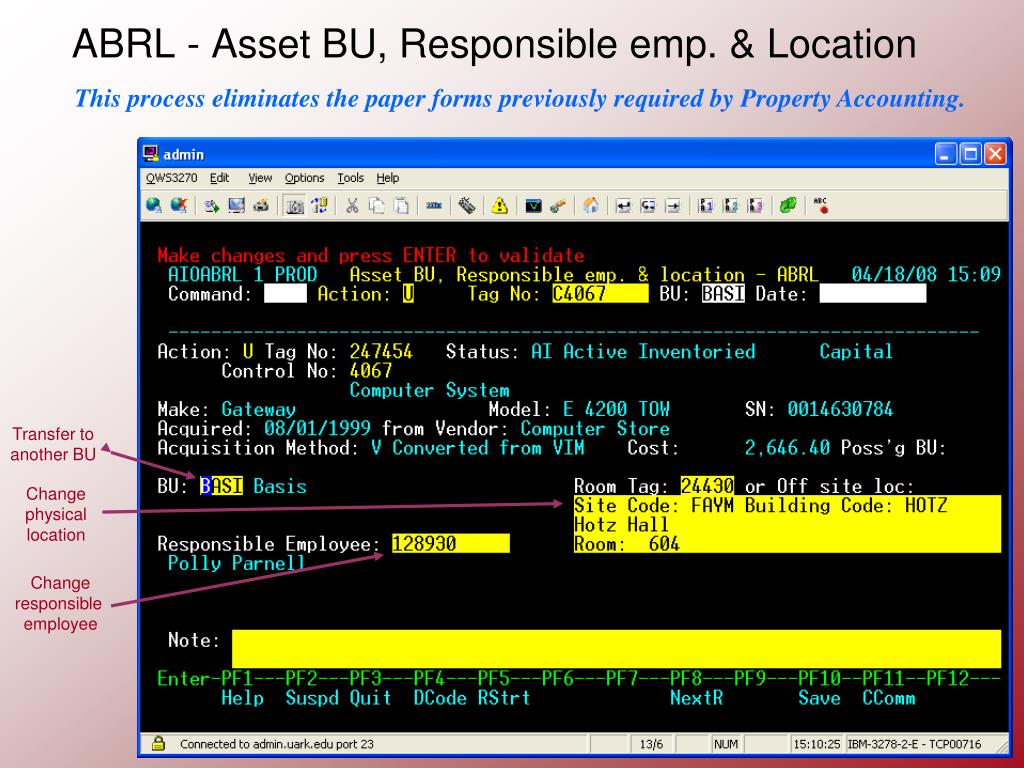Click the double-arrow key toolbar icon
Screen dimensions: 1024x768
click(x=648, y=206)
